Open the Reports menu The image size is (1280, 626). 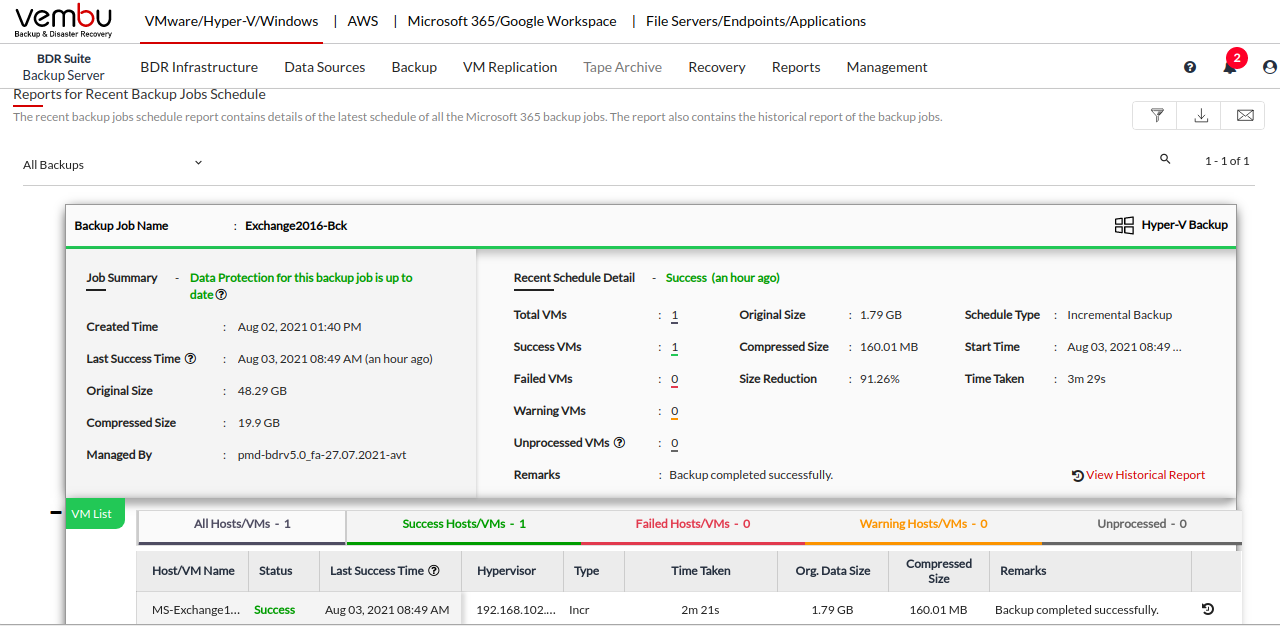click(x=796, y=67)
